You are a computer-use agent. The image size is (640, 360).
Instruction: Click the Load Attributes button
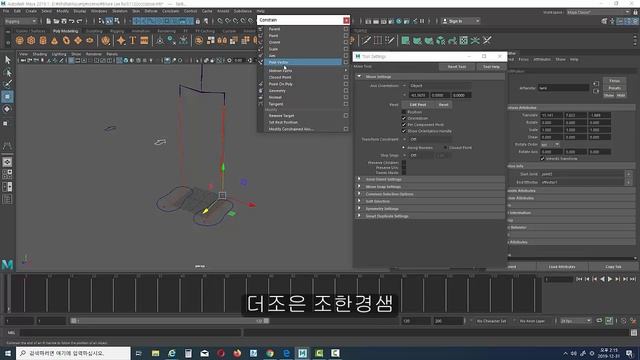point(562,267)
